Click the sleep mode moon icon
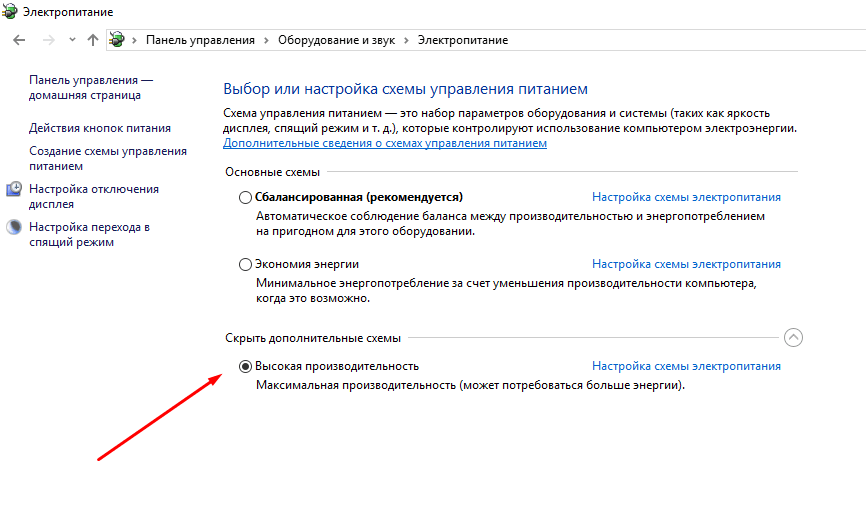The image size is (866, 515). (x=14, y=227)
